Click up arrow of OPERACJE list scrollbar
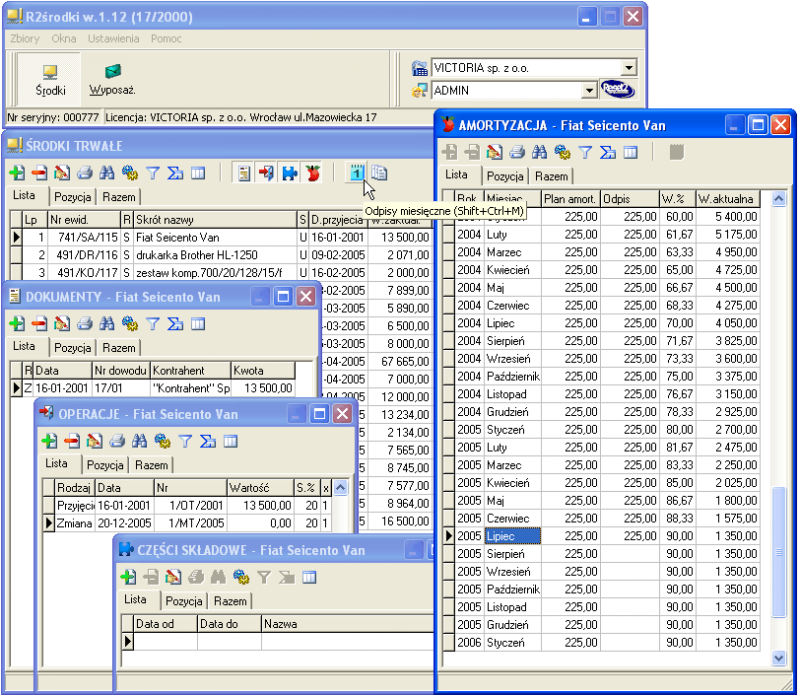Screen dimensions: 800x695 341,487
